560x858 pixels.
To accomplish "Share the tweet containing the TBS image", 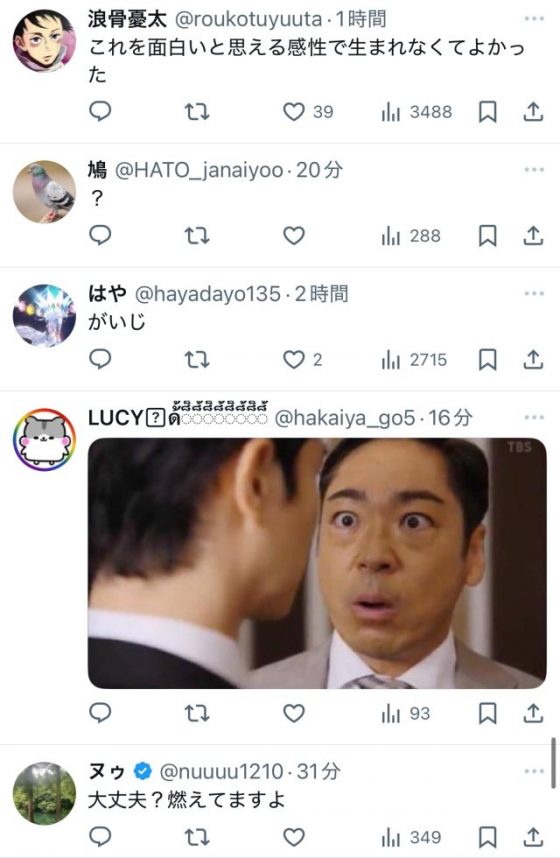I will click(533, 713).
